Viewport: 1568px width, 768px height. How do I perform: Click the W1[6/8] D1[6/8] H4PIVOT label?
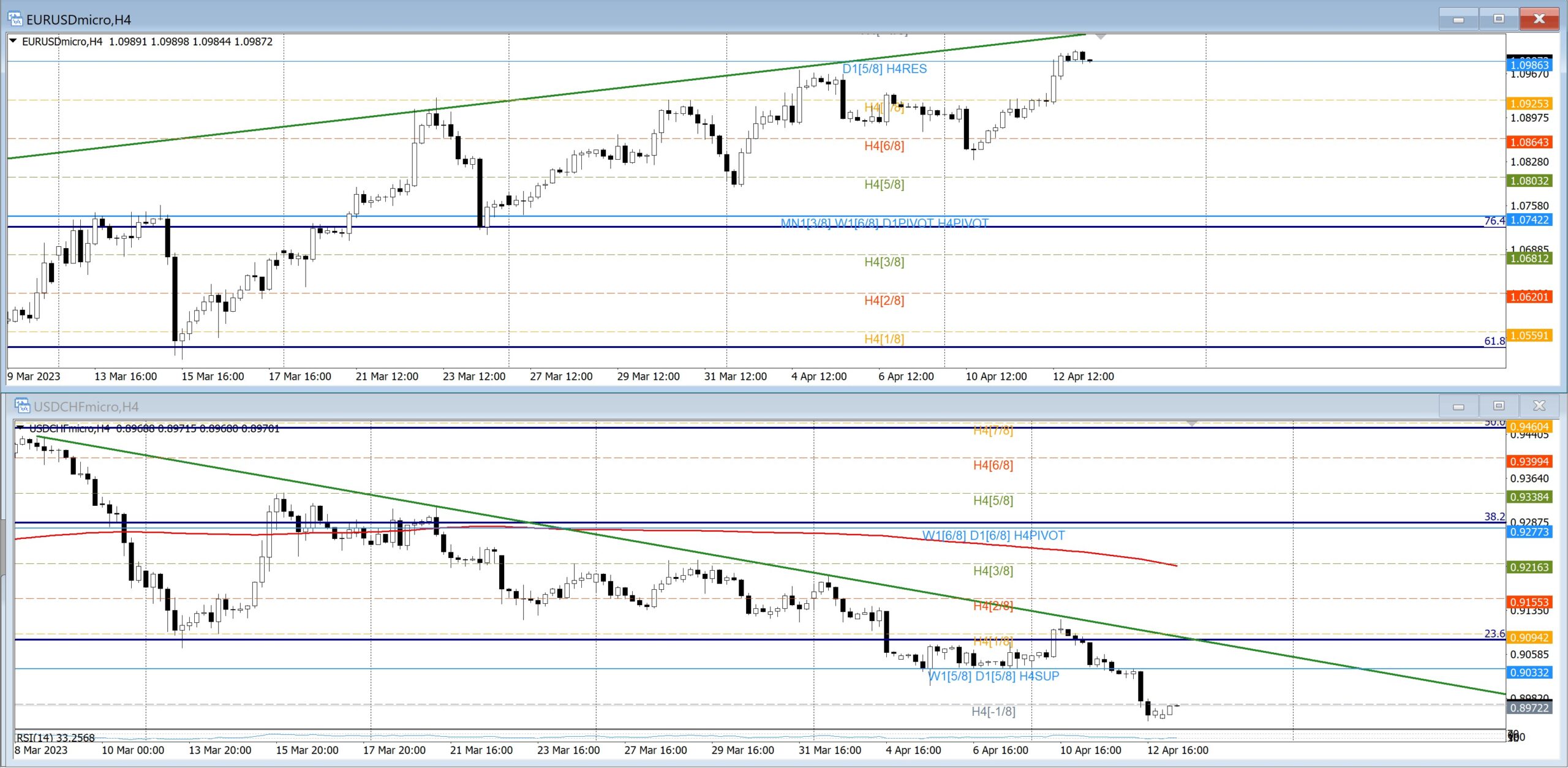coord(993,535)
